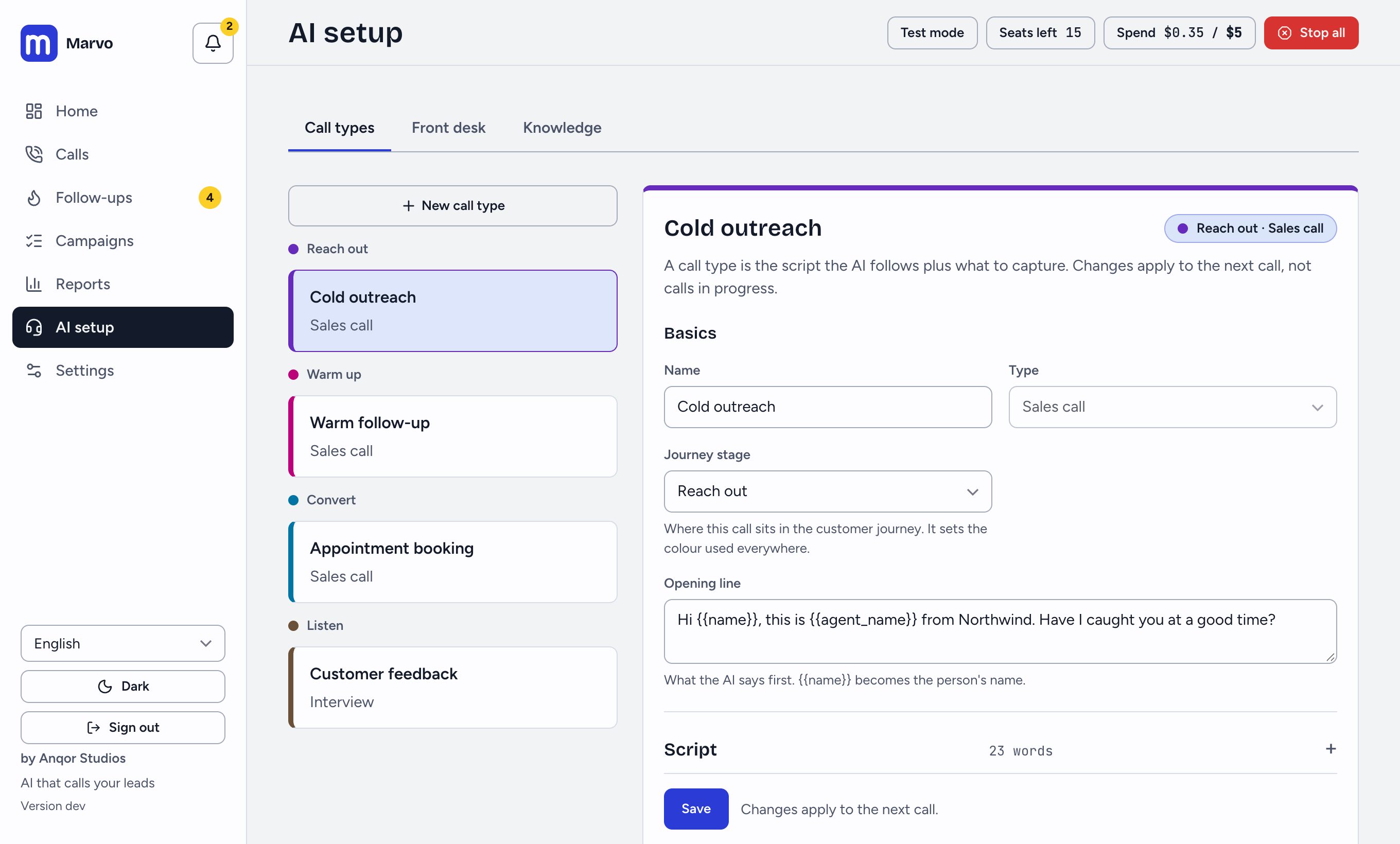Open Follow-ups from sidebar
This screenshot has height=844, width=1400.
click(122, 198)
